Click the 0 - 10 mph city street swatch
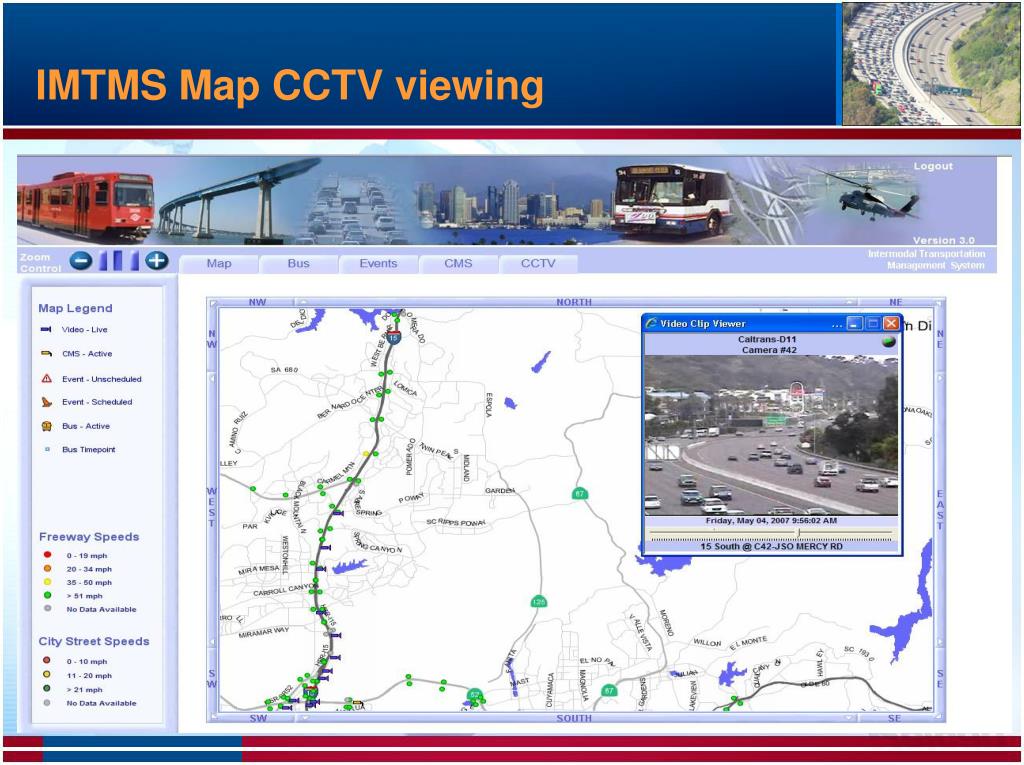The height and width of the screenshot is (765, 1024). pos(46,660)
